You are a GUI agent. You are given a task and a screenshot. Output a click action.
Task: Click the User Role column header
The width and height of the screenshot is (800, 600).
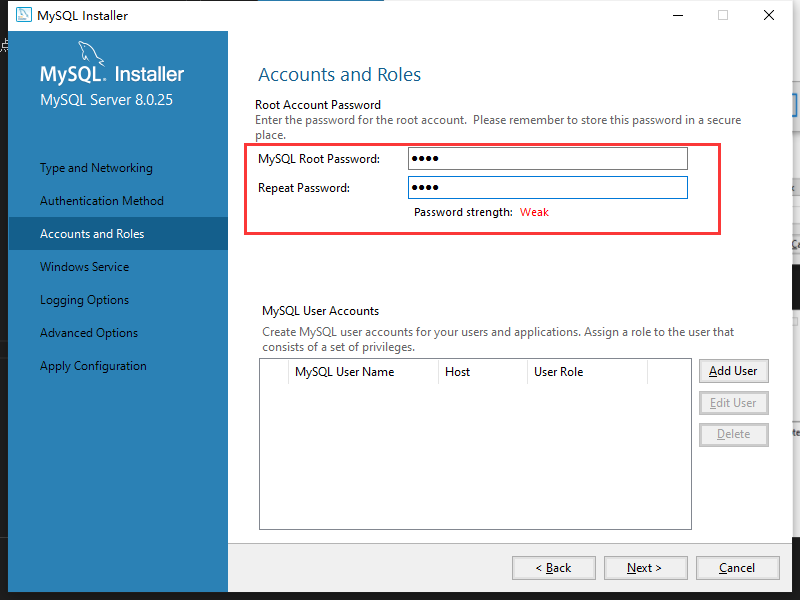tap(558, 372)
